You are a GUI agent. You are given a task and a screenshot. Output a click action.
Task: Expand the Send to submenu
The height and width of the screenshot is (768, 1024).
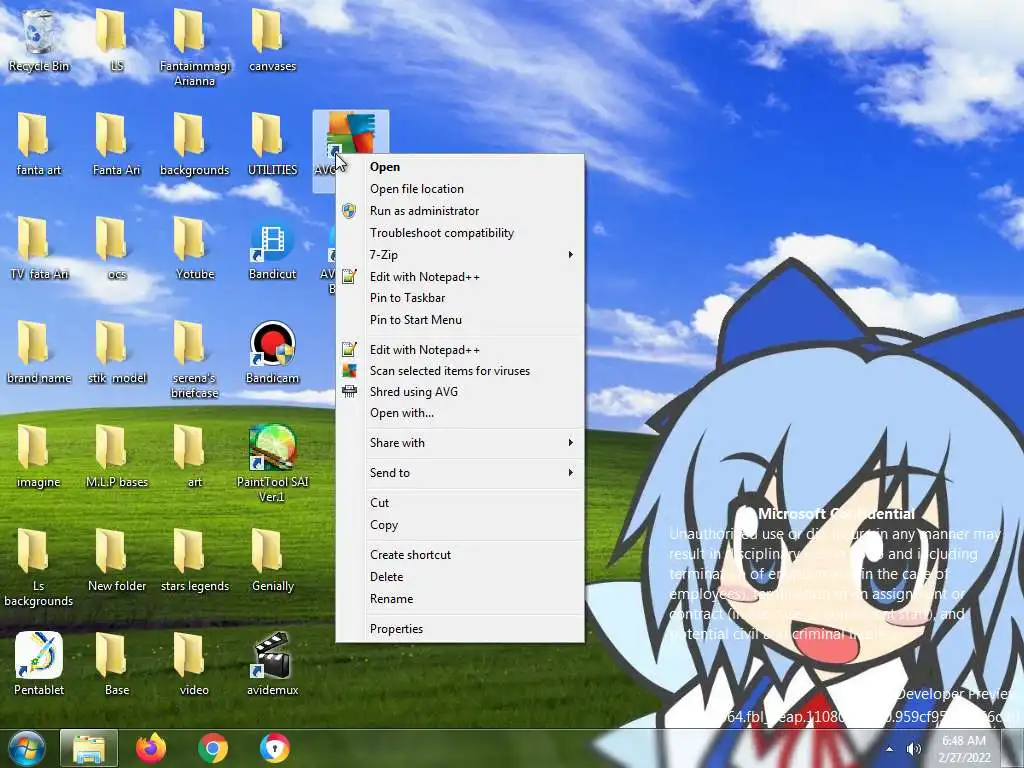coord(460,473)
